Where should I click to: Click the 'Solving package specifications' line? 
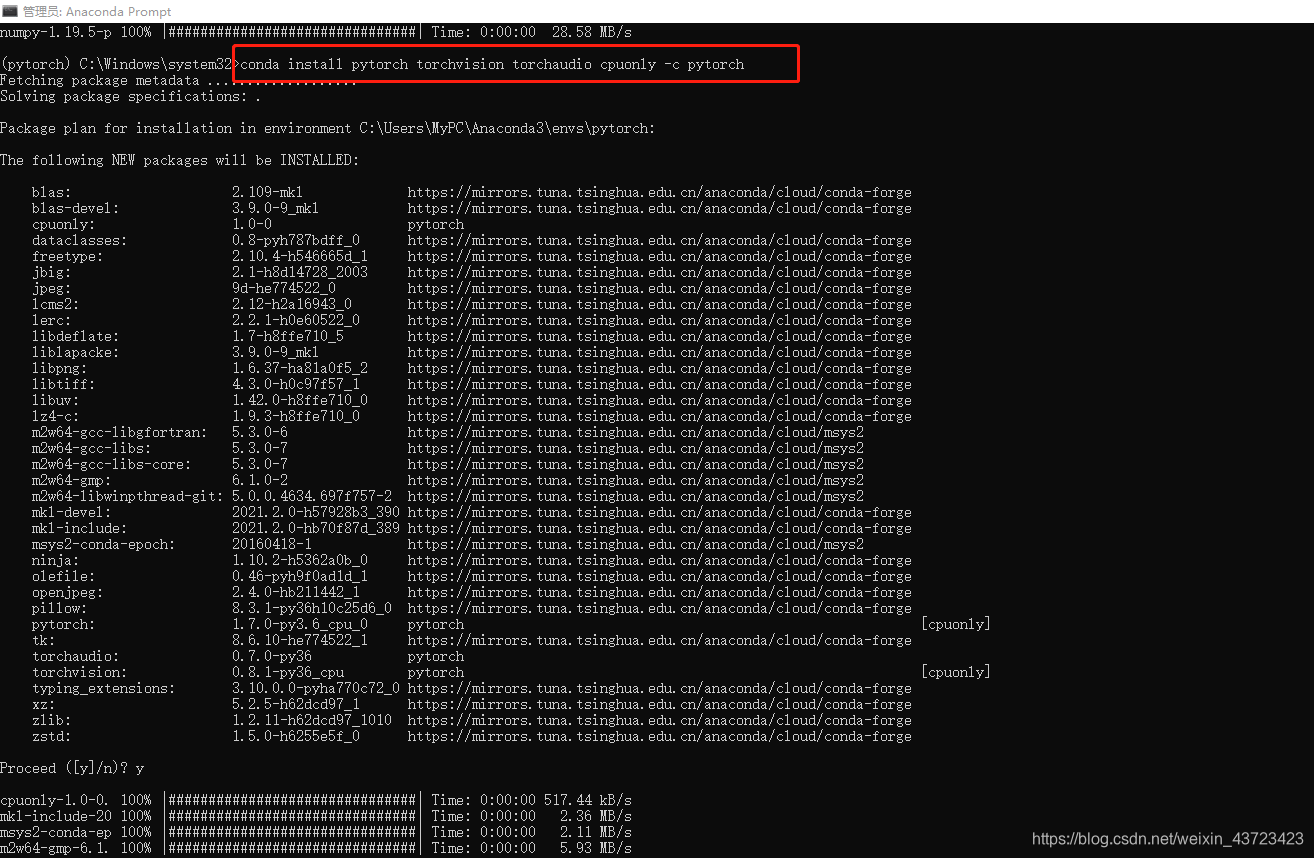tap(130, 96)
